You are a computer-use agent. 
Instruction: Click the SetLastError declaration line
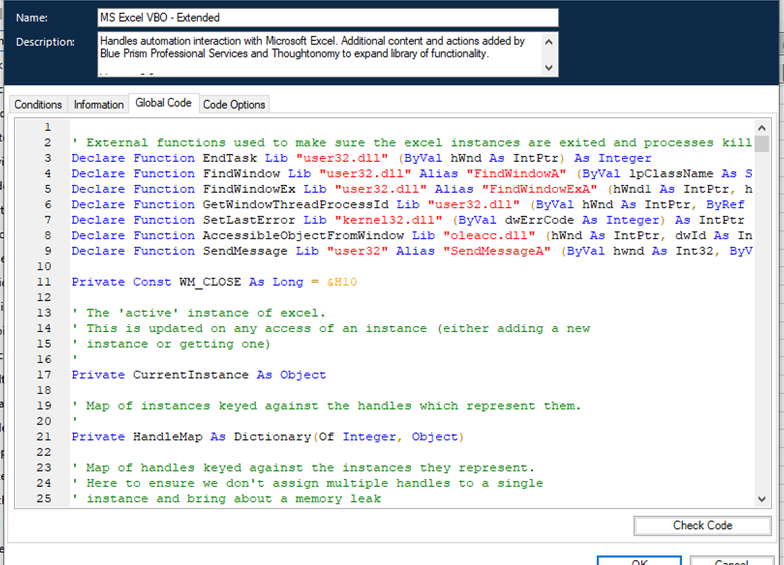pyautogui.click(x=408, y=220)
